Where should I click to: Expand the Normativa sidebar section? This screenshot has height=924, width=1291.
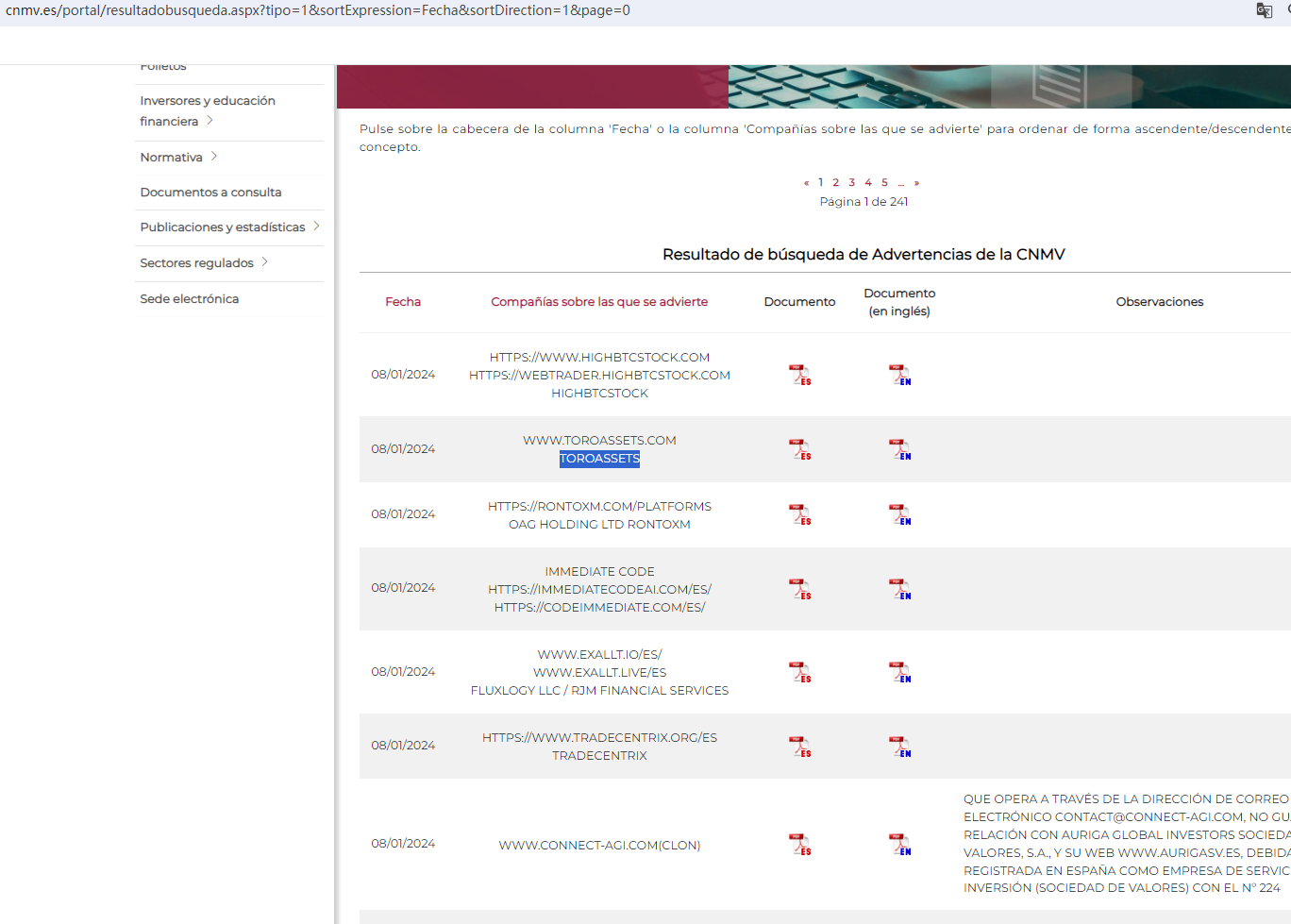pos(214,157)
